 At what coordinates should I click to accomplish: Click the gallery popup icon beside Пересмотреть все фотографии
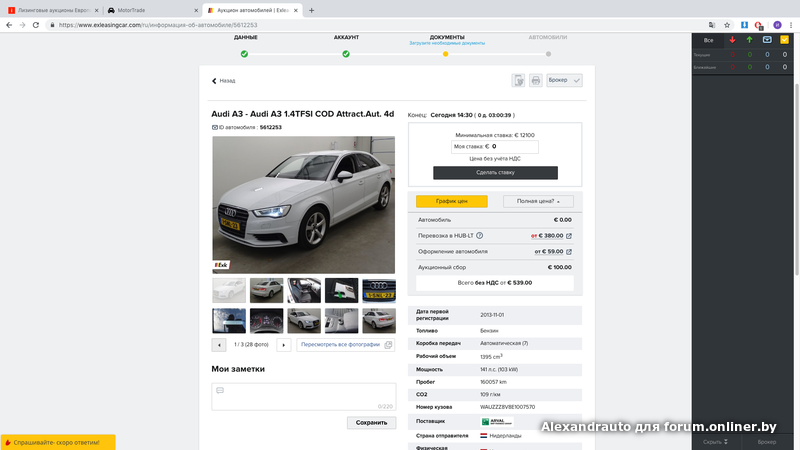388,345
